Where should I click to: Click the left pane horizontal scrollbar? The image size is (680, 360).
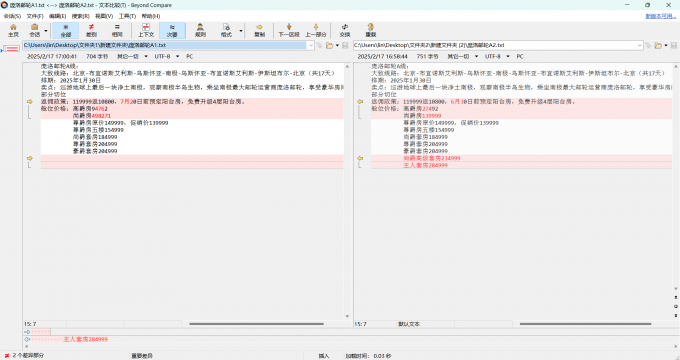(256, 324)
